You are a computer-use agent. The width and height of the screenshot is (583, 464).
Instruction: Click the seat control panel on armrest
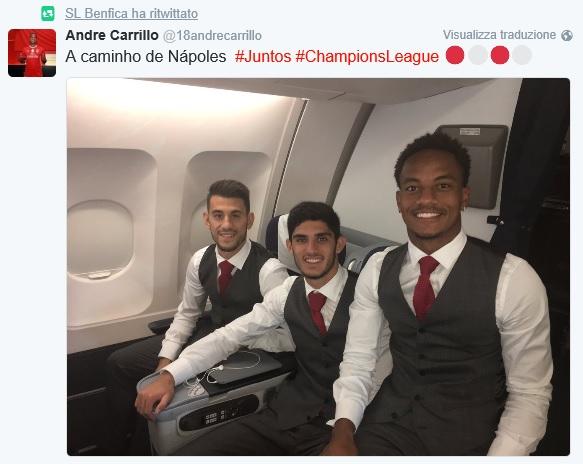(x=219, y=413)
